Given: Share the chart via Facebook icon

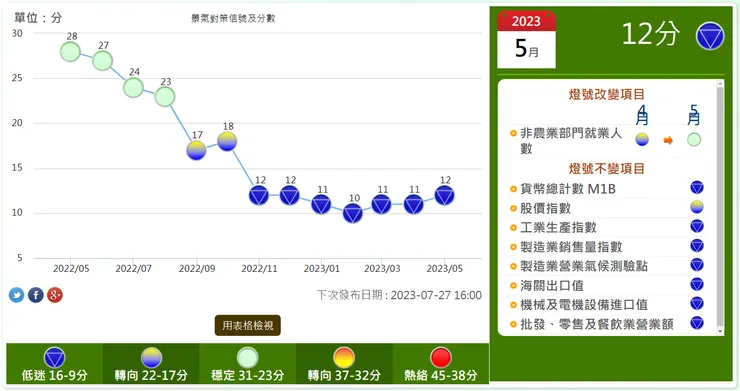Looking at the screenshot, I should tap(36, 295).
